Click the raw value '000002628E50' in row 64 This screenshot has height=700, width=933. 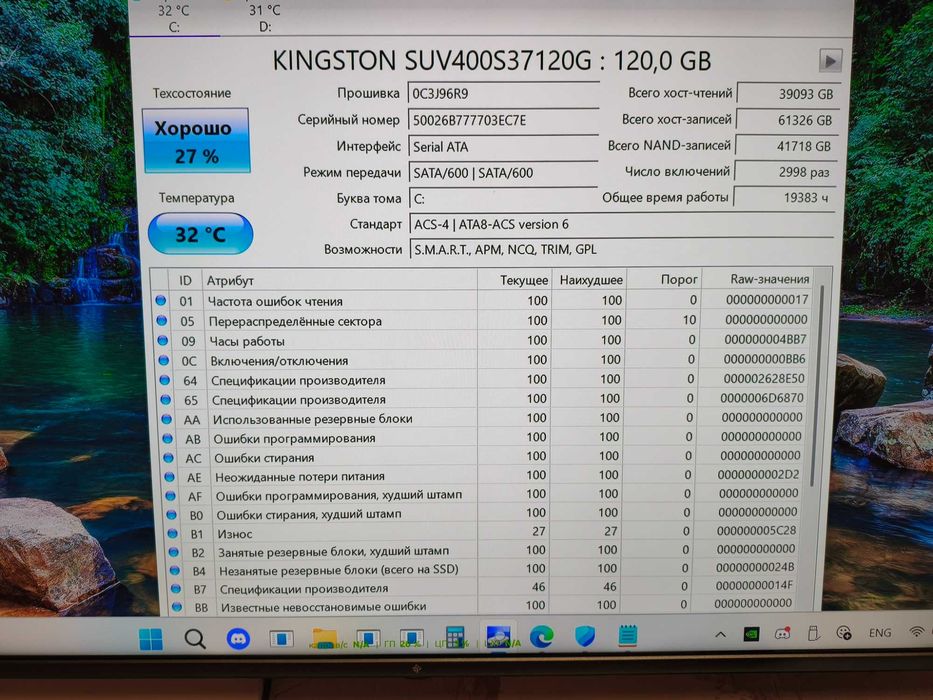[x=763, y=379]
